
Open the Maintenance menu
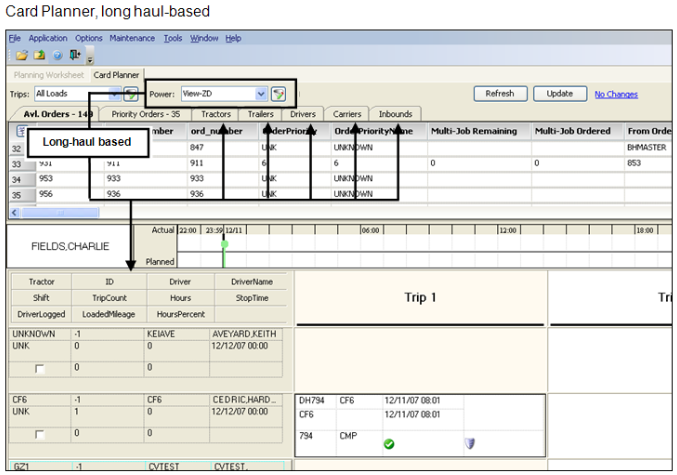tap(132, 38)
